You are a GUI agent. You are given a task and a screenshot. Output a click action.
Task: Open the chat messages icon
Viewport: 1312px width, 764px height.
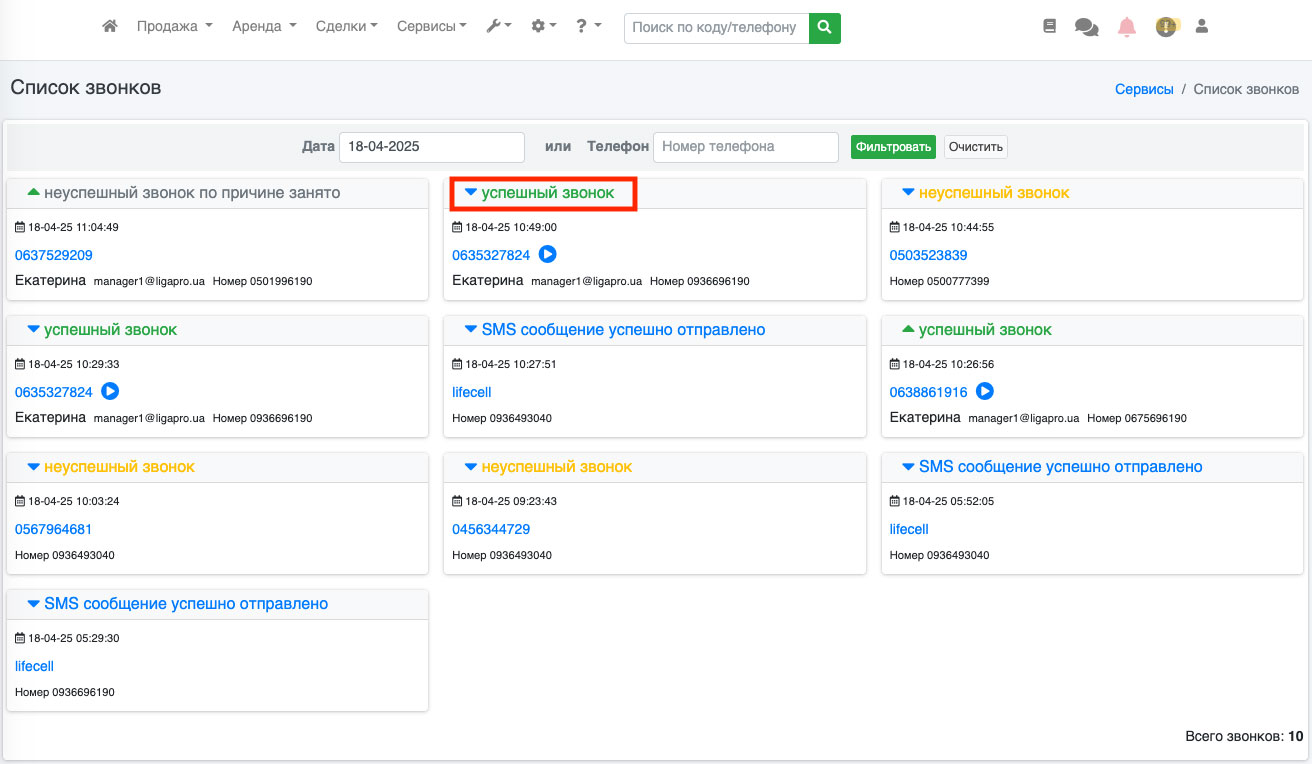(x=1086, y=27)
